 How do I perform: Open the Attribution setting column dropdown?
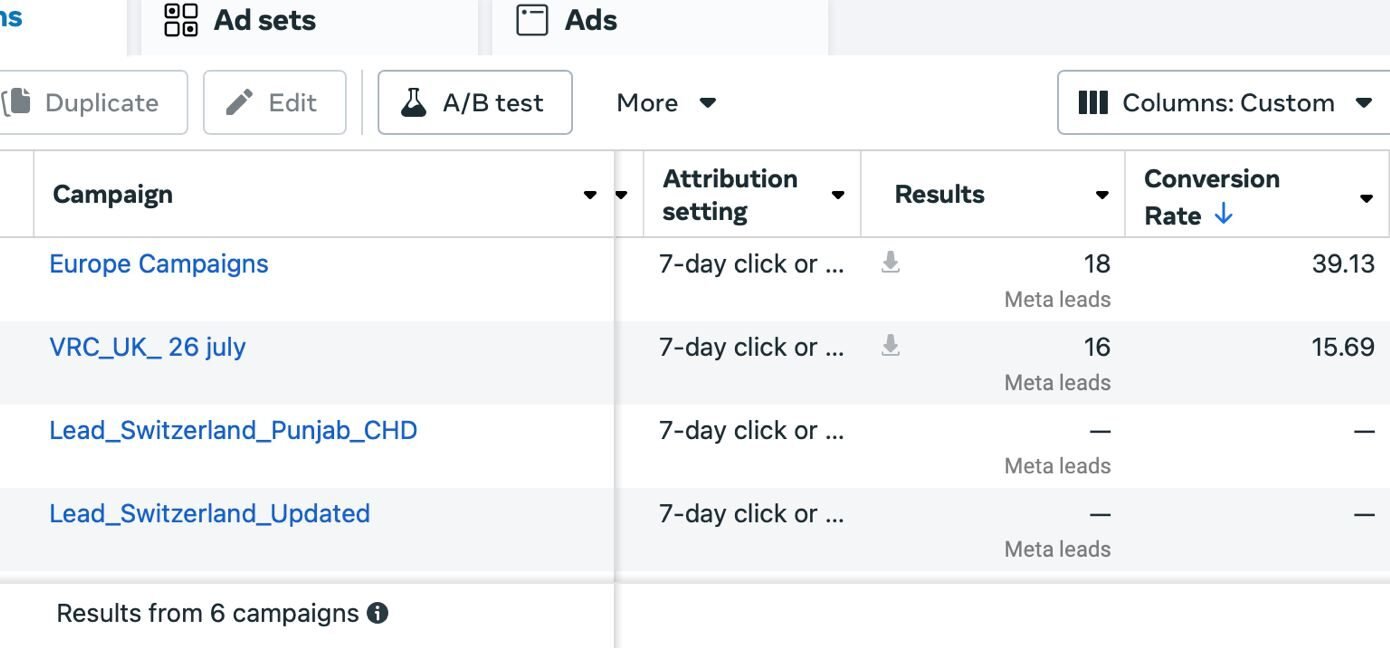click(838, 195)
